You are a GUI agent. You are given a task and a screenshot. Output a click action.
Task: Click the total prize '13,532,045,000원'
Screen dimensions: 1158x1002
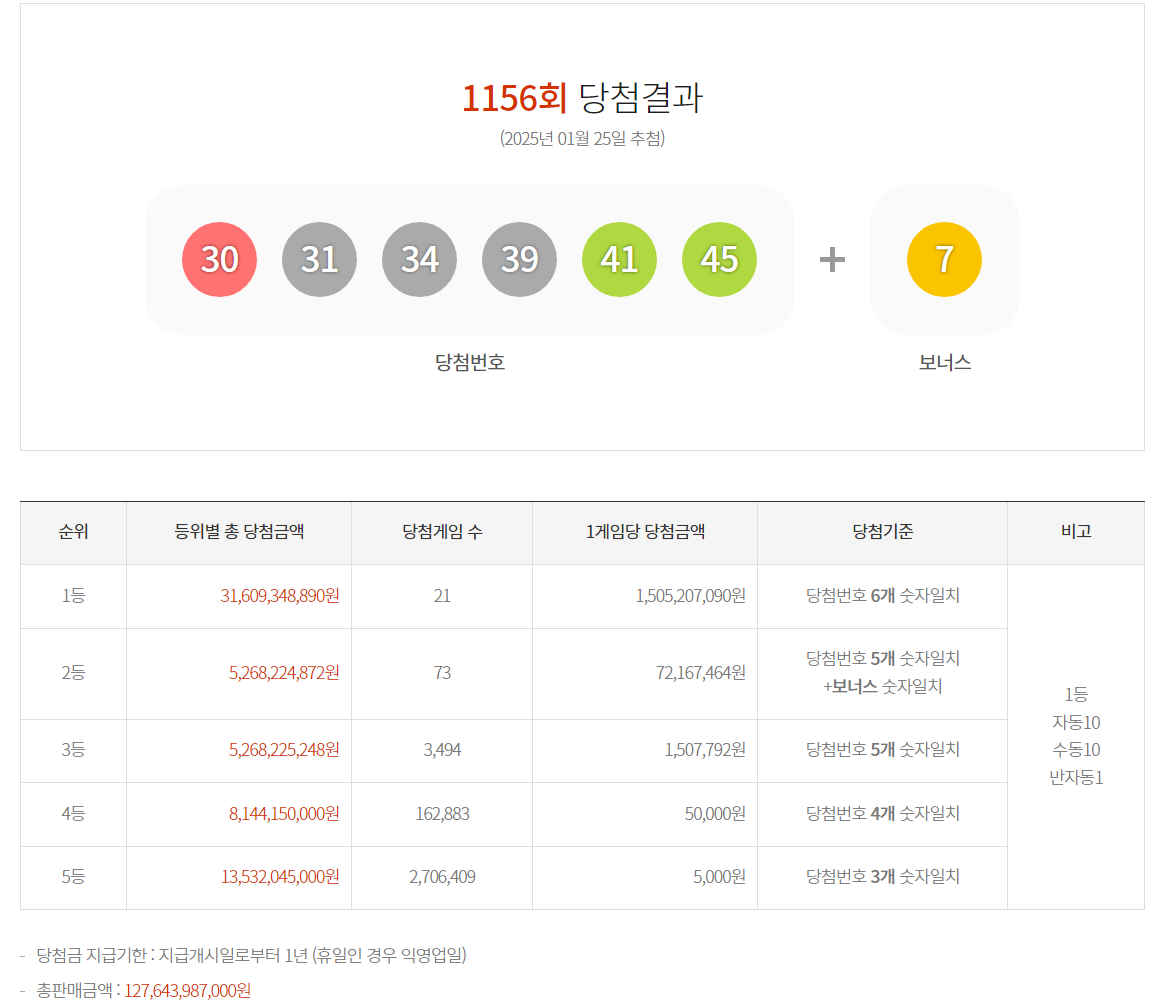[x=280, y=877]
